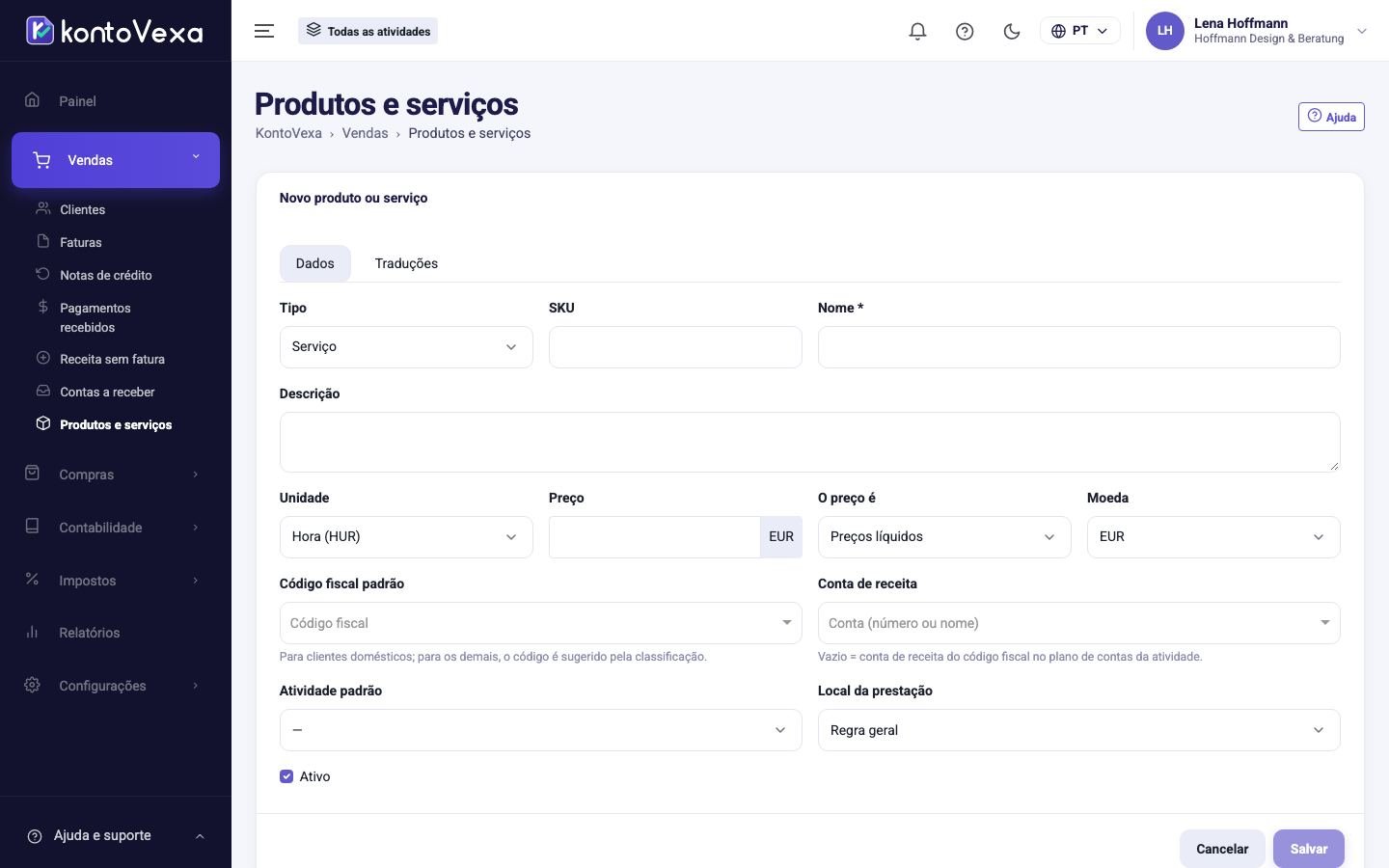Select the Dados tab
The image size is (1389, 868).
pos(315,263)
